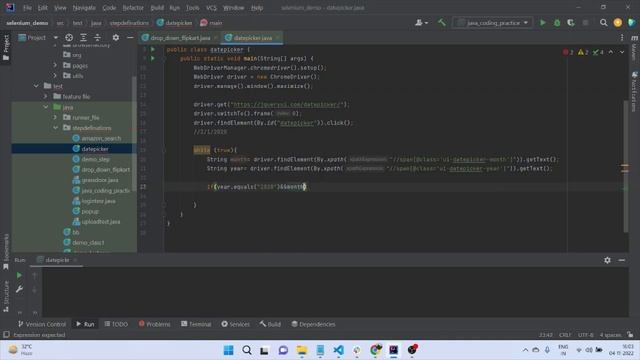The image size is (640, 360).
Task: Open the Refactor menu
Action: click(133, 8)
